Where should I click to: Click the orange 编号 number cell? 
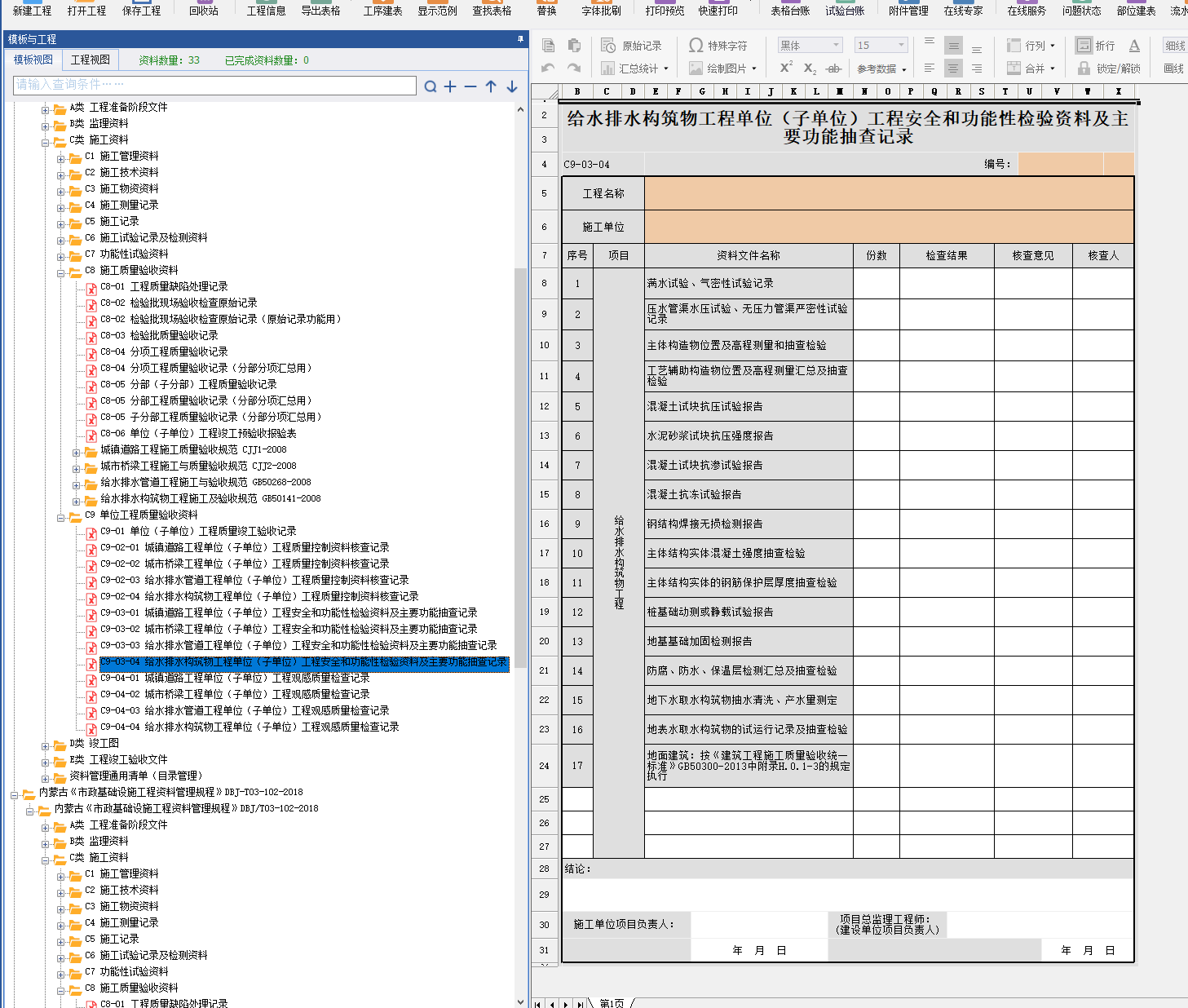1060,164
